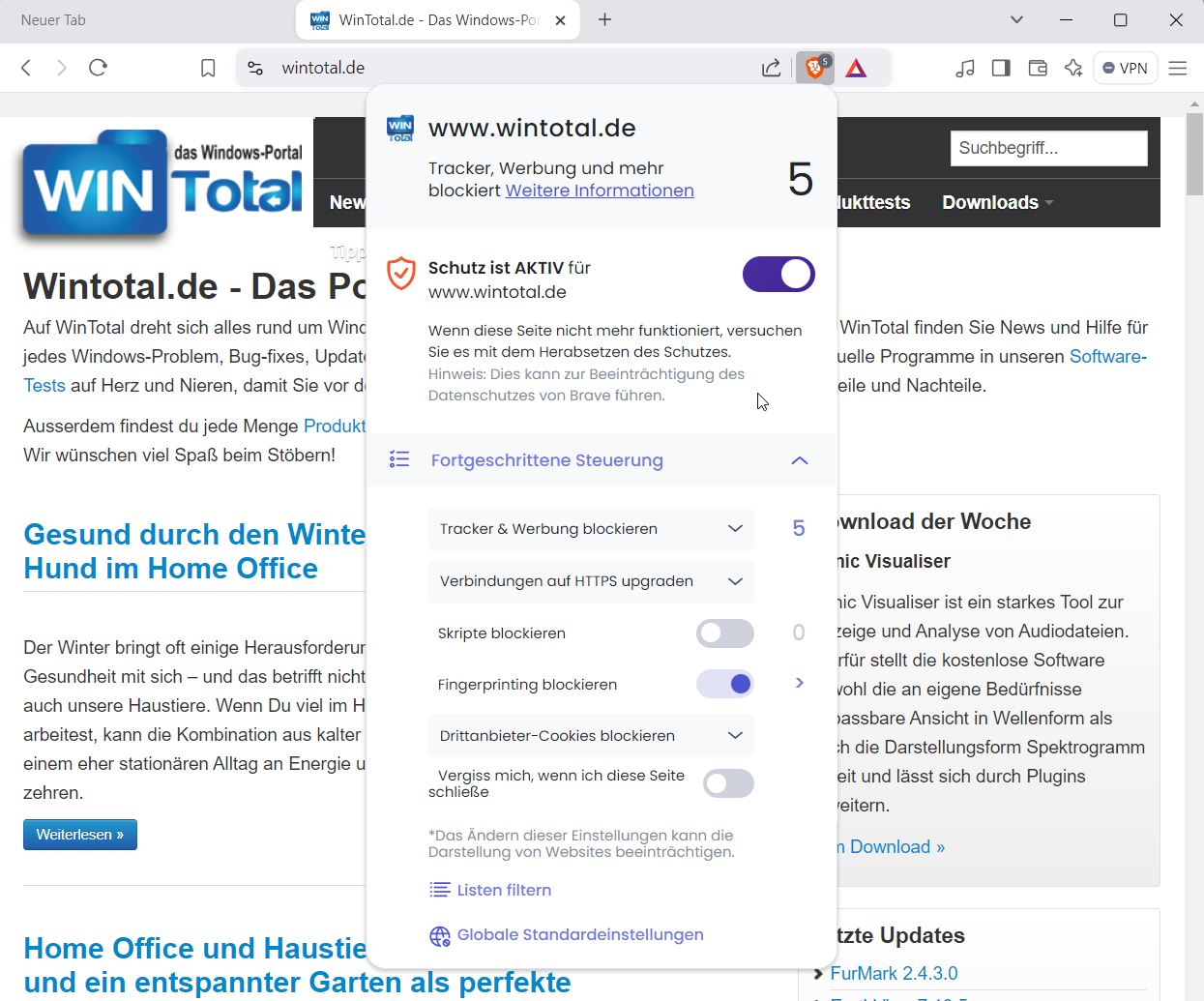Open a new tab with plus button

pos(604,19)
